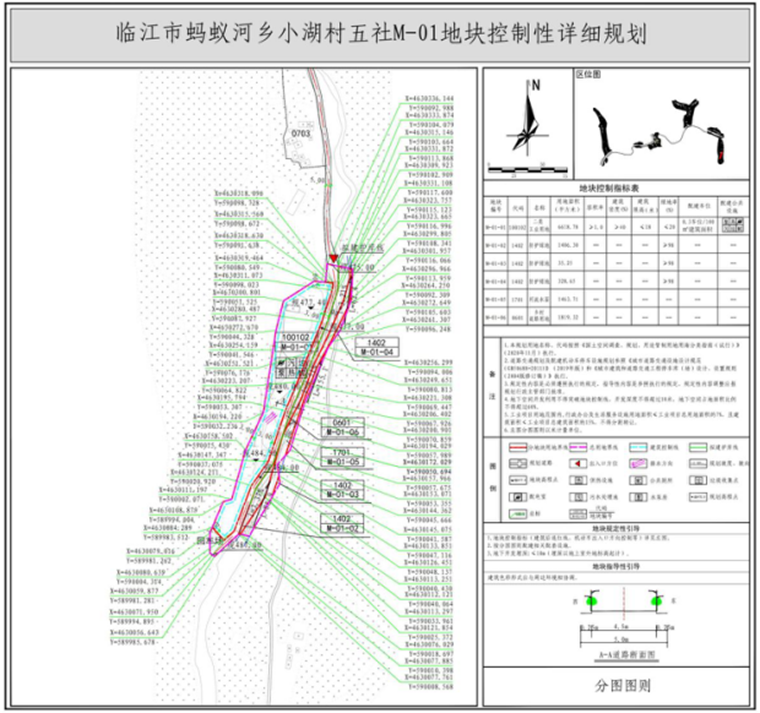760x713 pixels.
Task: Click the 图例 legend side label
Action: pyautogui.click(x=492, y=477)
